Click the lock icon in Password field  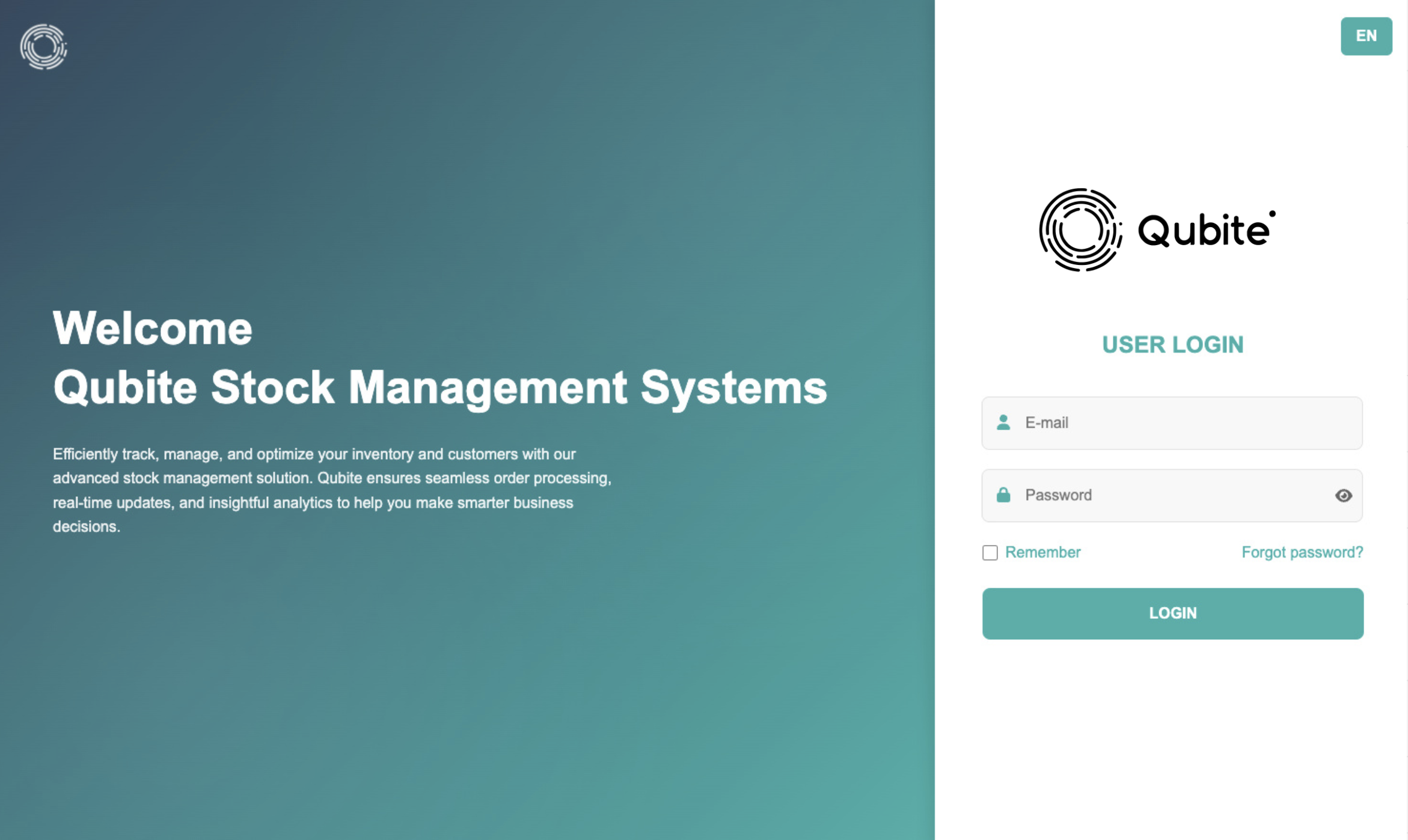coord(1003,495)
